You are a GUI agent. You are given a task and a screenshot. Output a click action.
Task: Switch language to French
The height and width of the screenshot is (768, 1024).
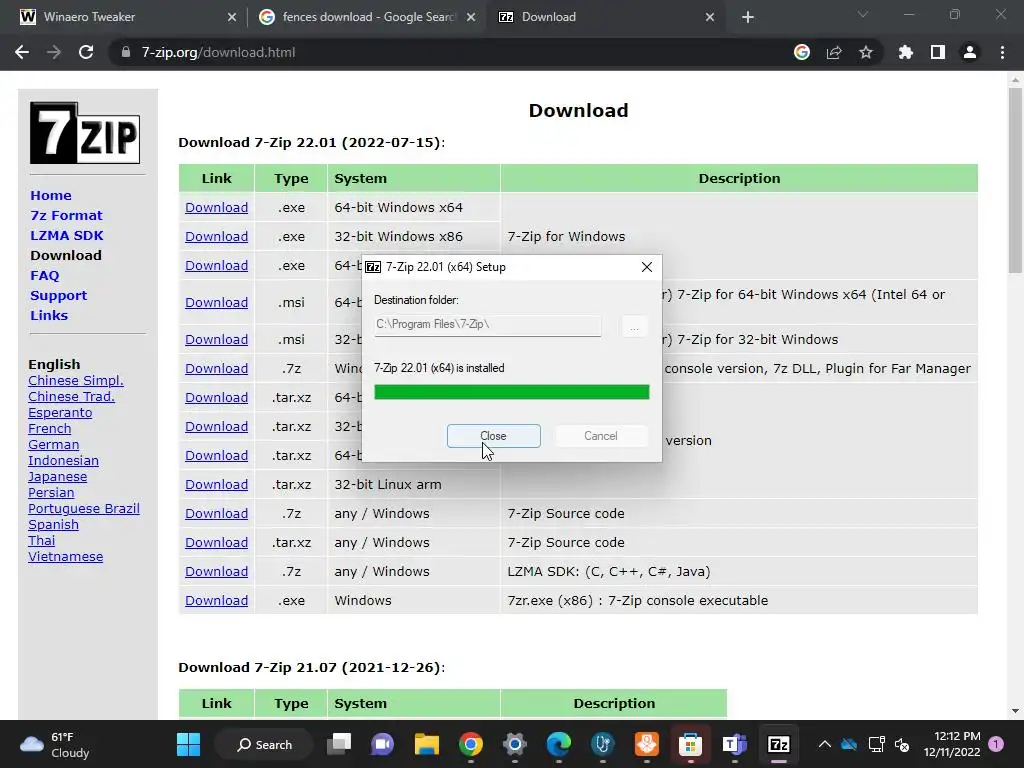tap(50, 429)
